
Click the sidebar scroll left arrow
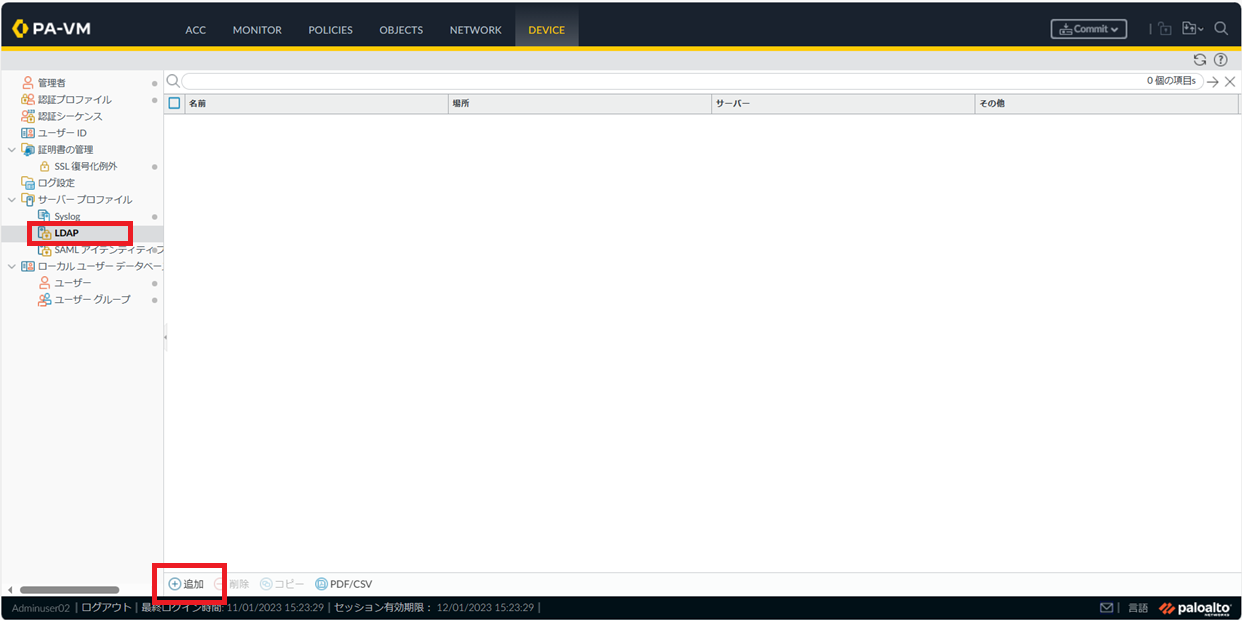(x=9, y=590)
